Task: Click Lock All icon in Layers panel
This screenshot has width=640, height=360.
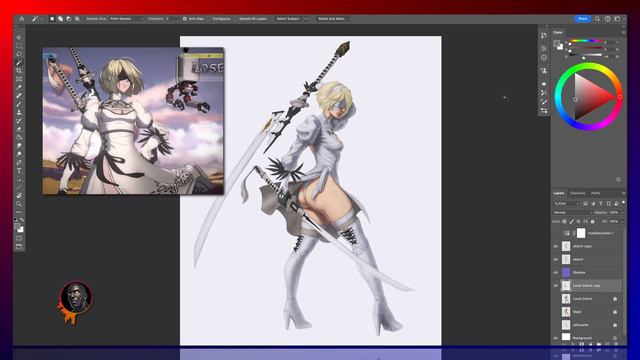Action: pos(593,222)
